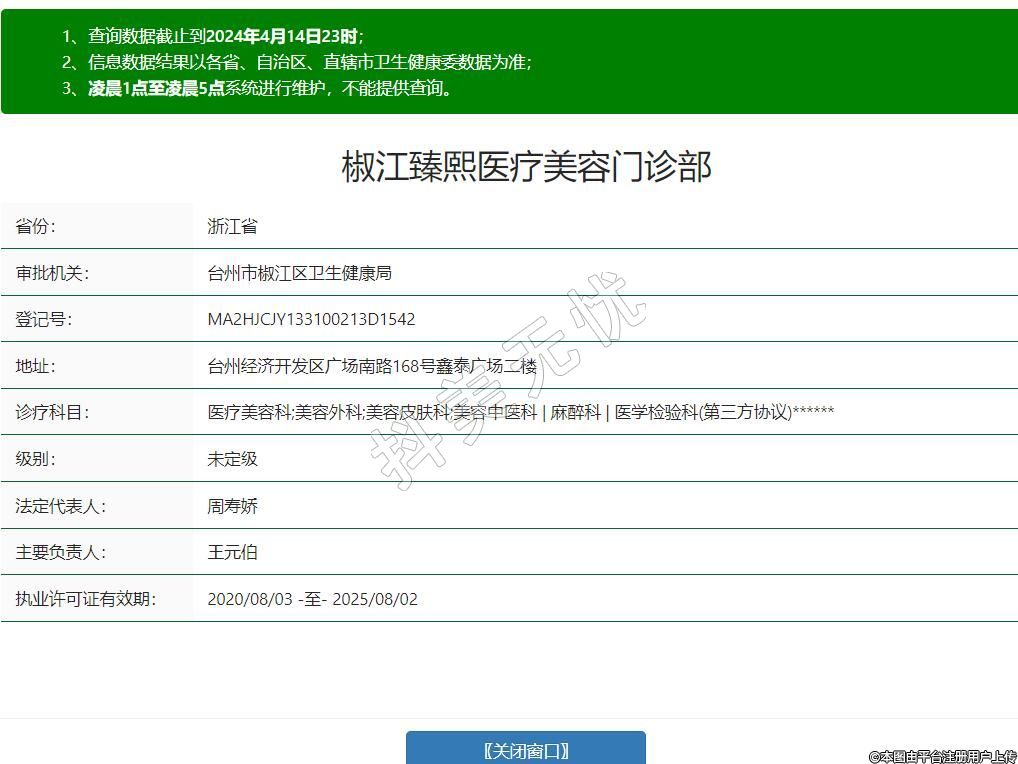
Task: Click the 台州市椒江区卫生健康局 value
Action: tap(299, 273)
